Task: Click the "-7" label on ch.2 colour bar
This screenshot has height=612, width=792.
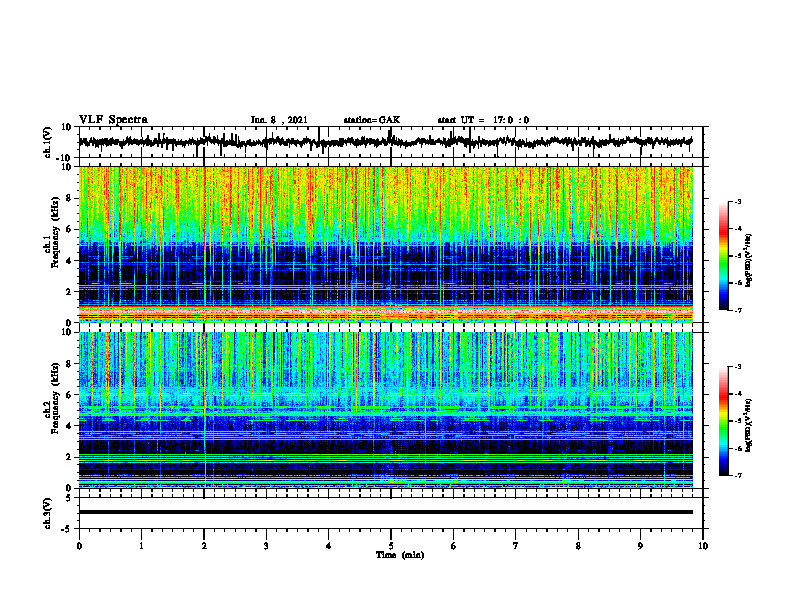Action: pyautogui.click(x=738, y=475)
